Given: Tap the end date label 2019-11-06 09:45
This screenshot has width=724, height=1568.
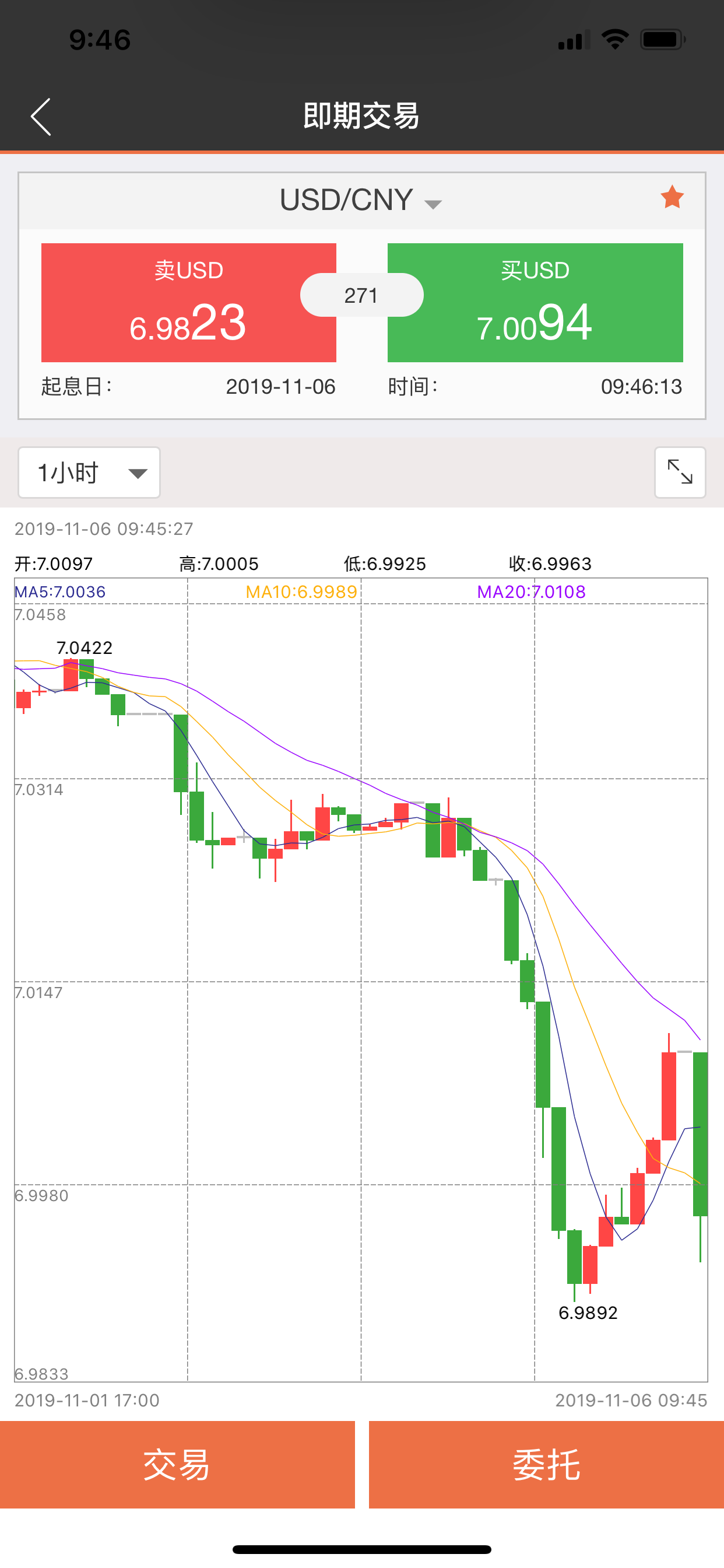Looking at the screenshot, I should [631, 1401].
